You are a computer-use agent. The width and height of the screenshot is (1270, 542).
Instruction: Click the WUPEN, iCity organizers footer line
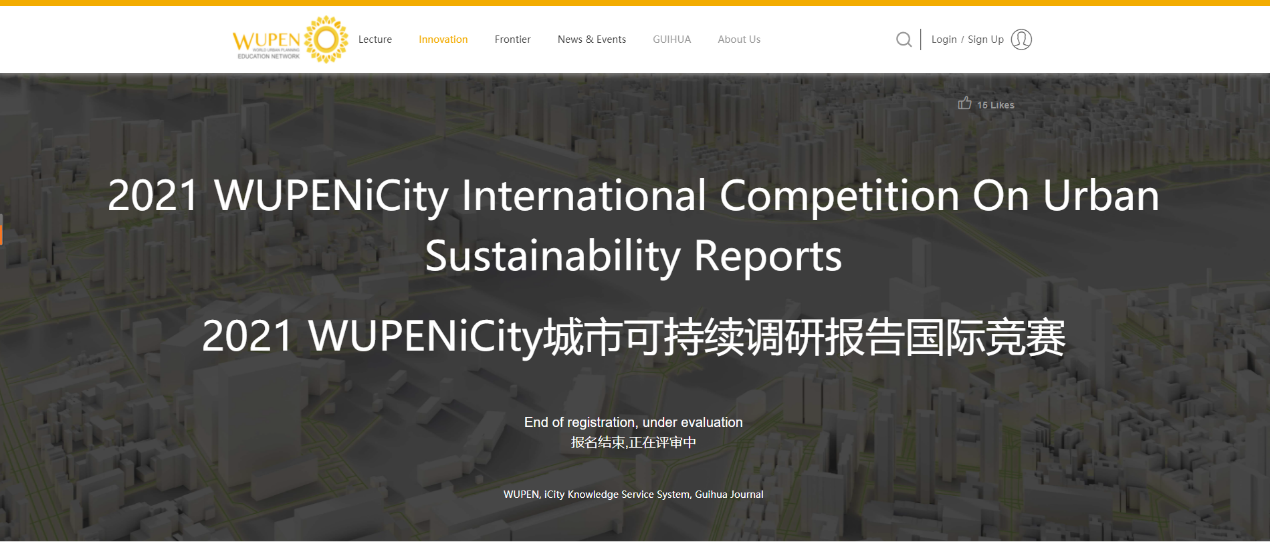point(633,494)
